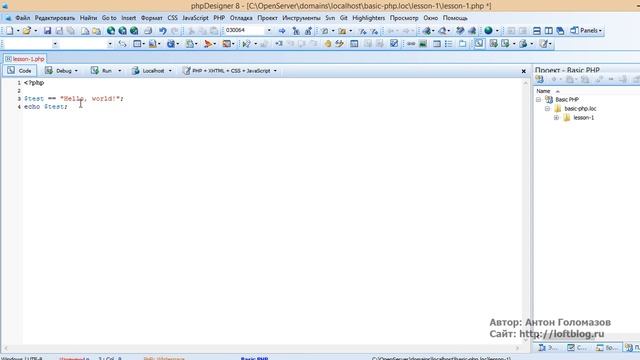Viewport: 640px width, 360px height.
Task: Click the blue right arrow Go icon
Action: pos(282,31)
